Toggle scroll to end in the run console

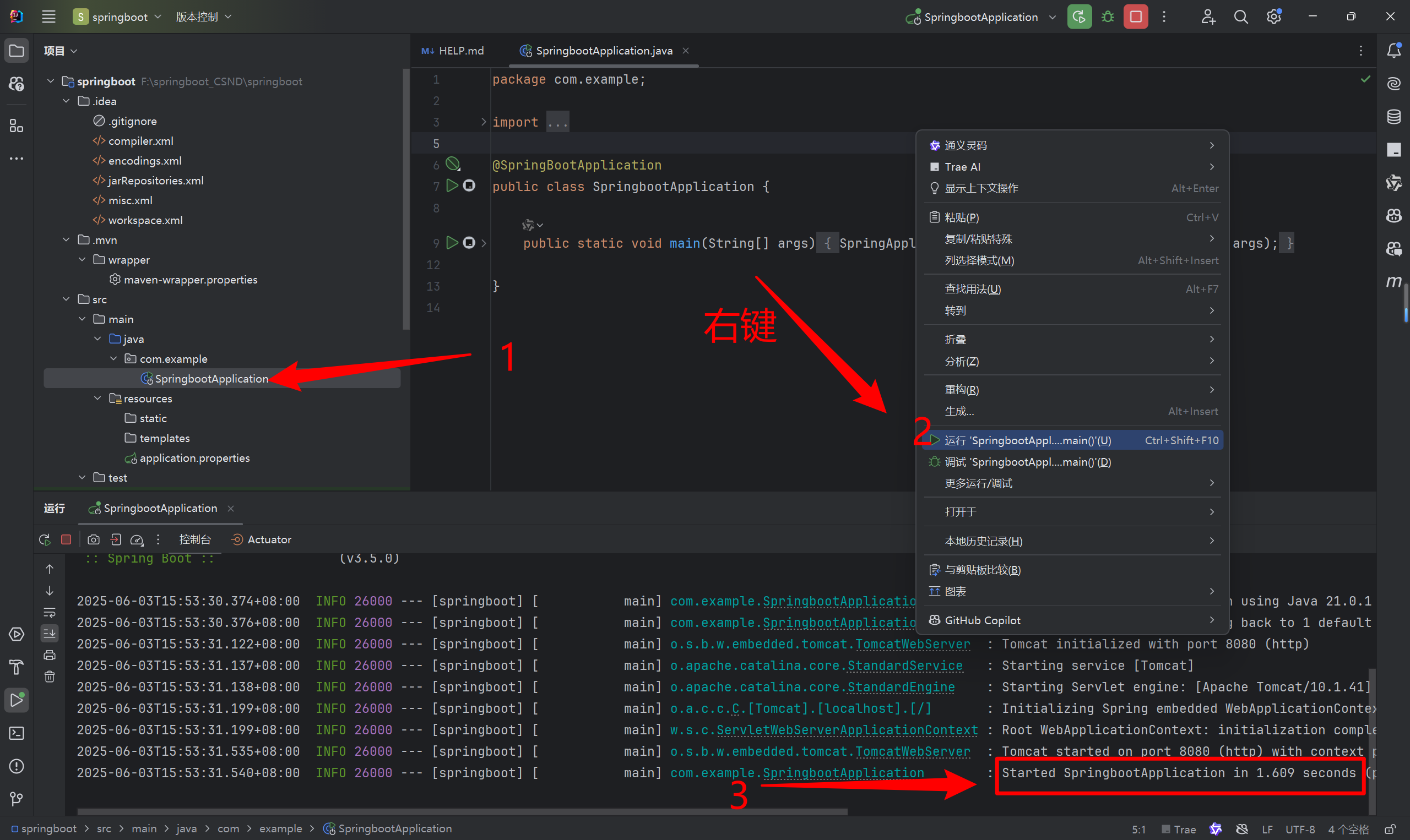pyautogui.click(x=50, y=634)
